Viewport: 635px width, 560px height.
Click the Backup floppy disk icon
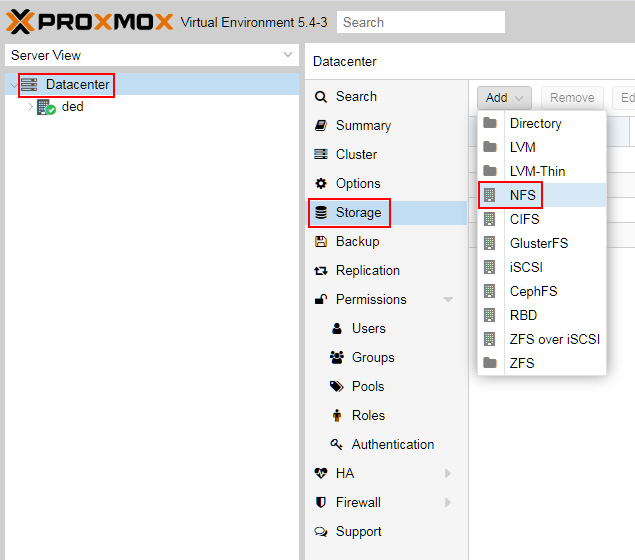tap(321, 242)
